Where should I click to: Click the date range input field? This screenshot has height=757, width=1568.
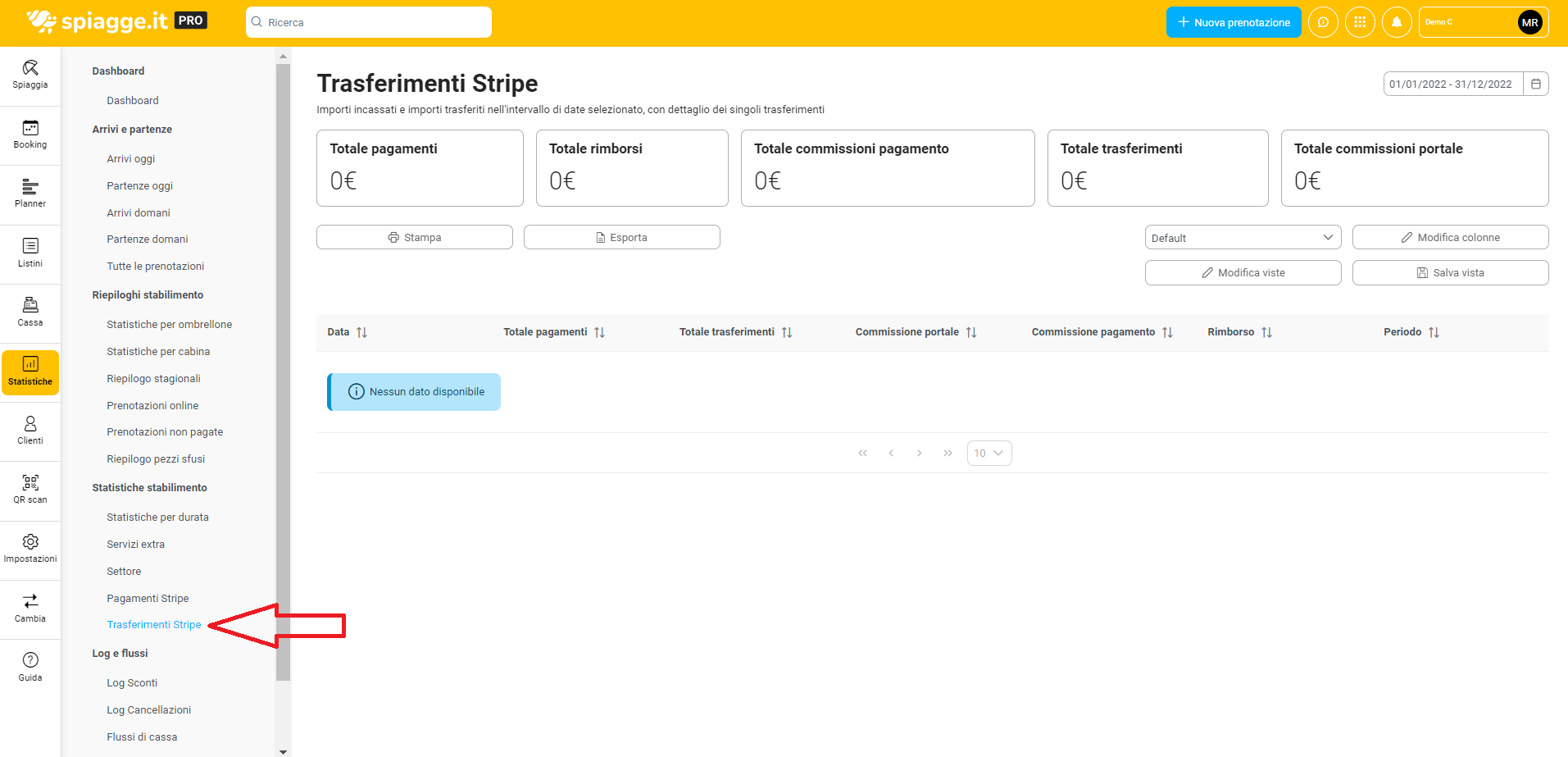1452,84
